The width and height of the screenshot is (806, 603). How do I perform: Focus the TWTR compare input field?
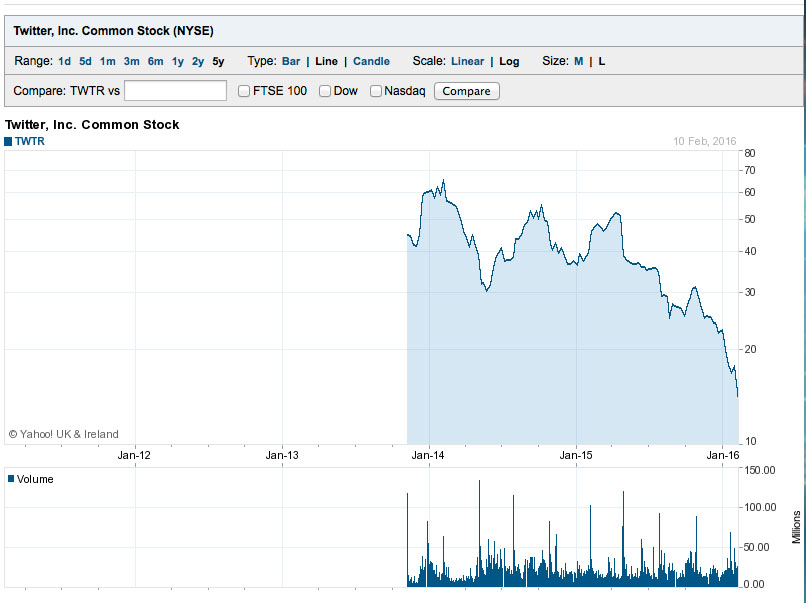tap(175, 91)
